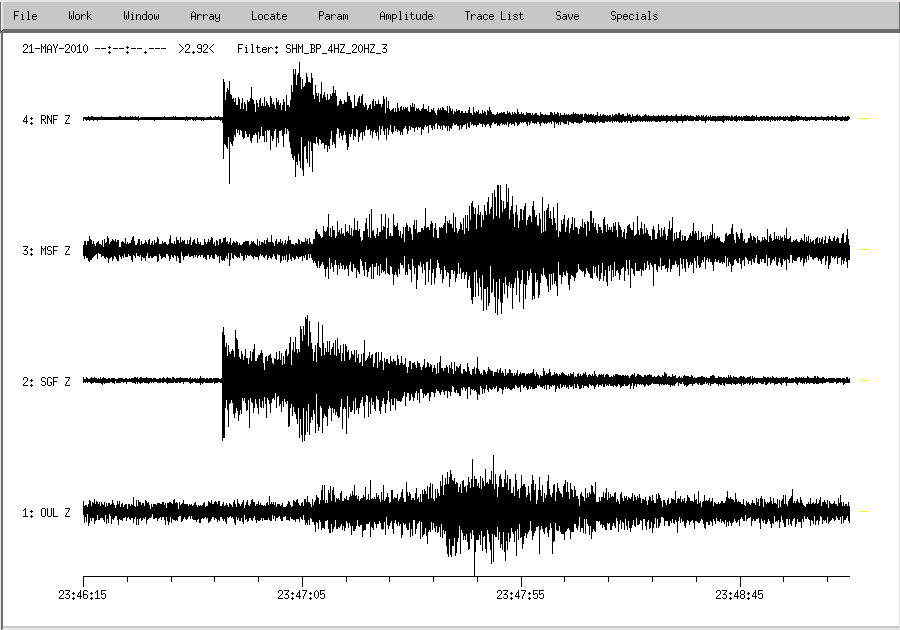Click the Filter SHM_BP_4HZ_20HZ_3 text
The height and width of the screenshot is (630, 900).
coord(312,49)
